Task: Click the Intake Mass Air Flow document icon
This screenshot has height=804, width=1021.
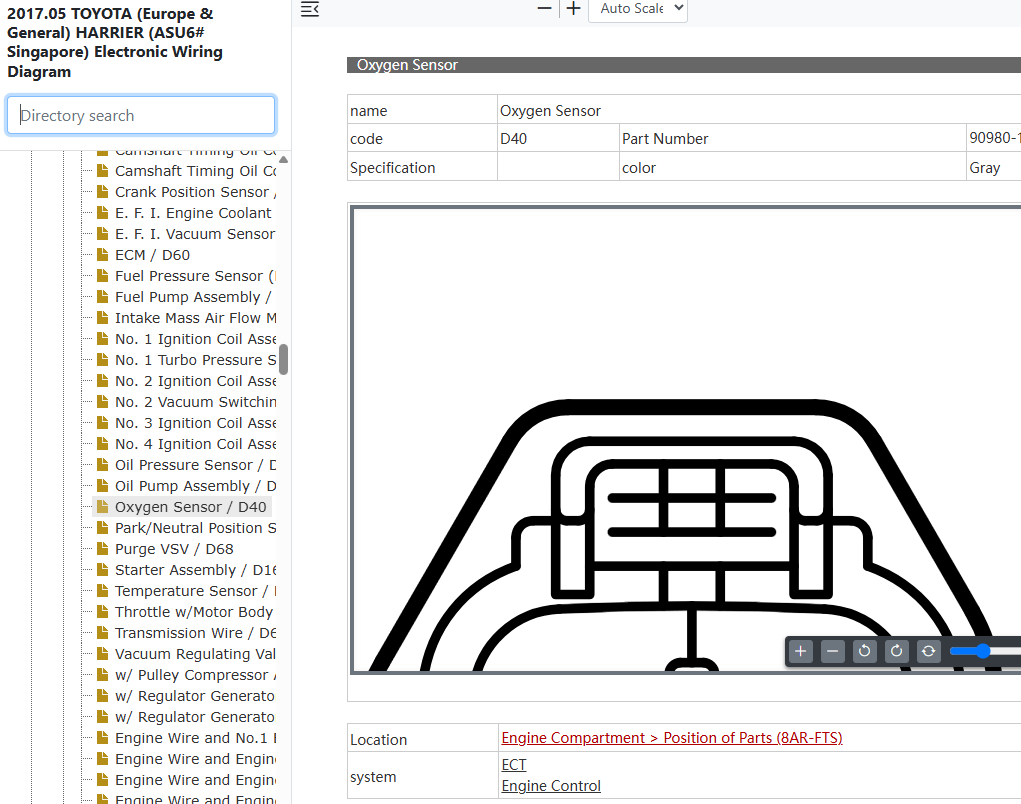Action: coord(102,317)
